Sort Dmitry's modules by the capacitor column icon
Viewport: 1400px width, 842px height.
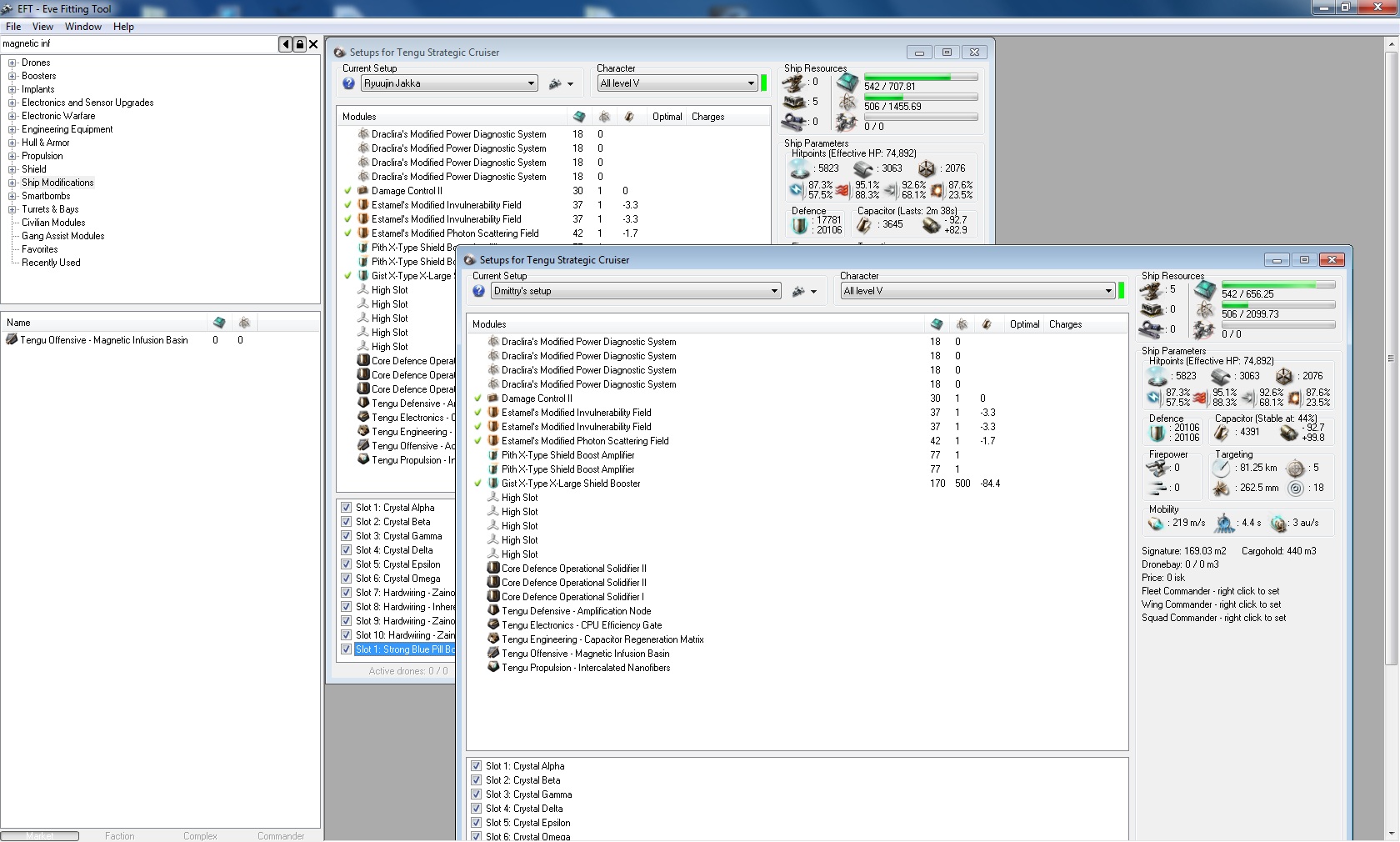click(x=987, y=324)
